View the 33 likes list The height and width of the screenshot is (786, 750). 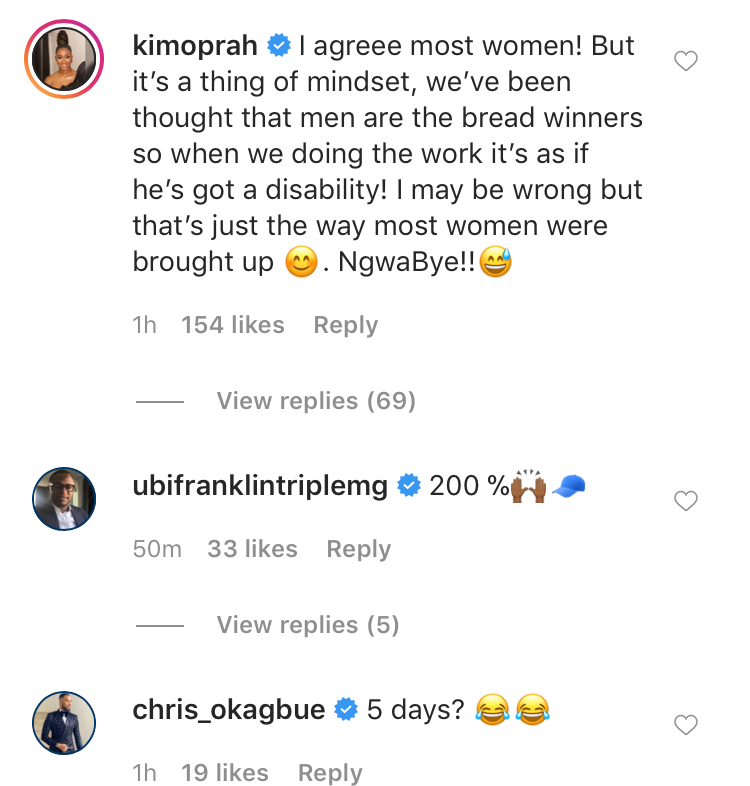(252, 549)
